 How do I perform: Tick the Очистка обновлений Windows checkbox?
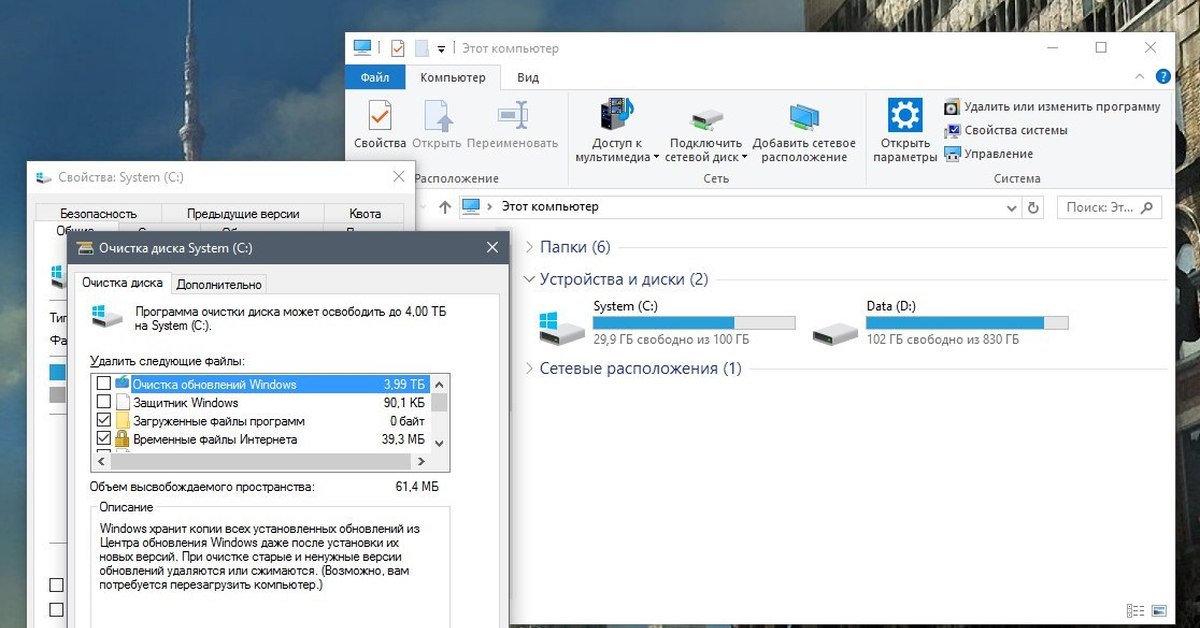[104, 384]
